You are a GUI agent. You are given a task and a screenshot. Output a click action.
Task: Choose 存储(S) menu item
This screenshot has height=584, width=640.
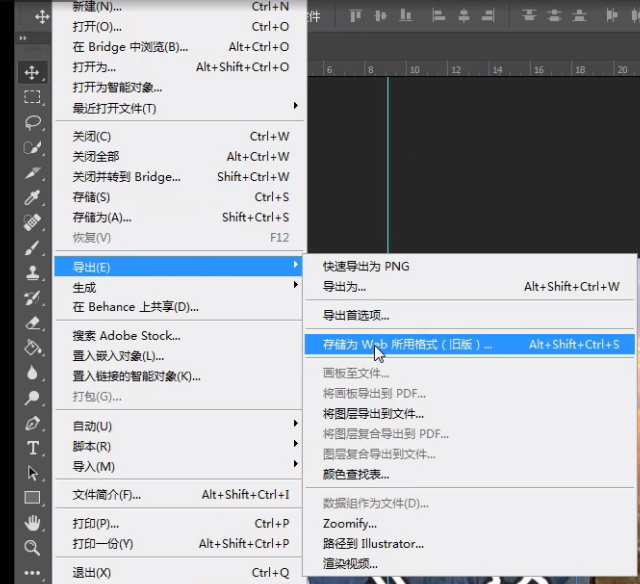tap(180, 197)
